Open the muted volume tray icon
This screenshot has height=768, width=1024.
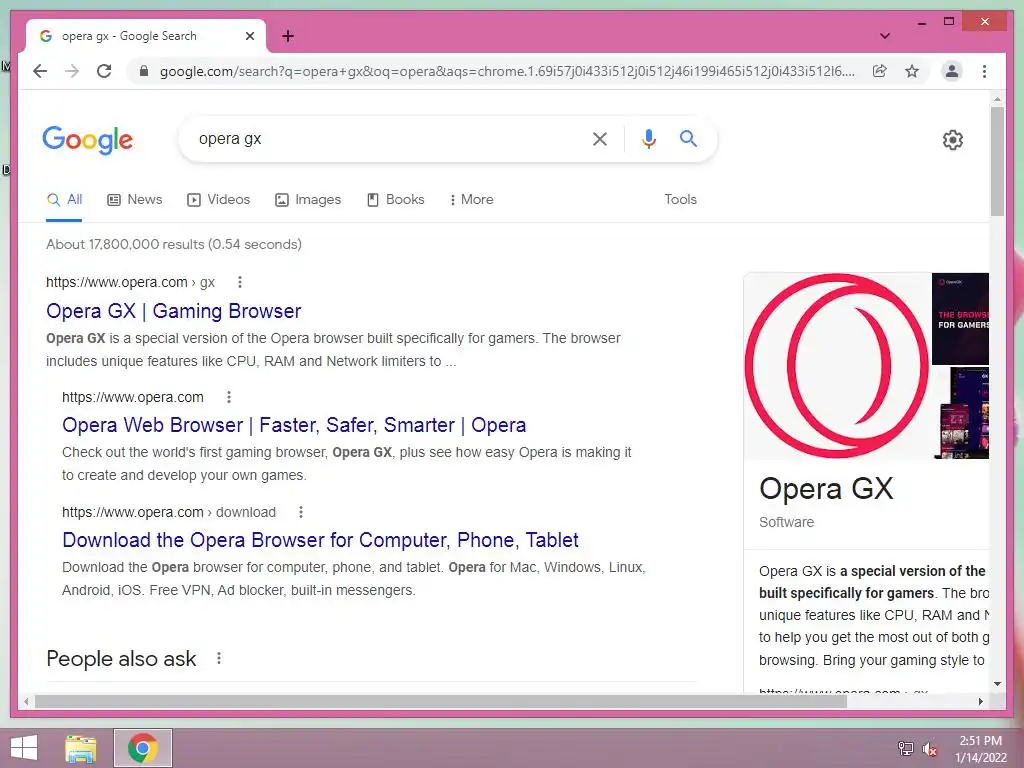click(929, 748)
